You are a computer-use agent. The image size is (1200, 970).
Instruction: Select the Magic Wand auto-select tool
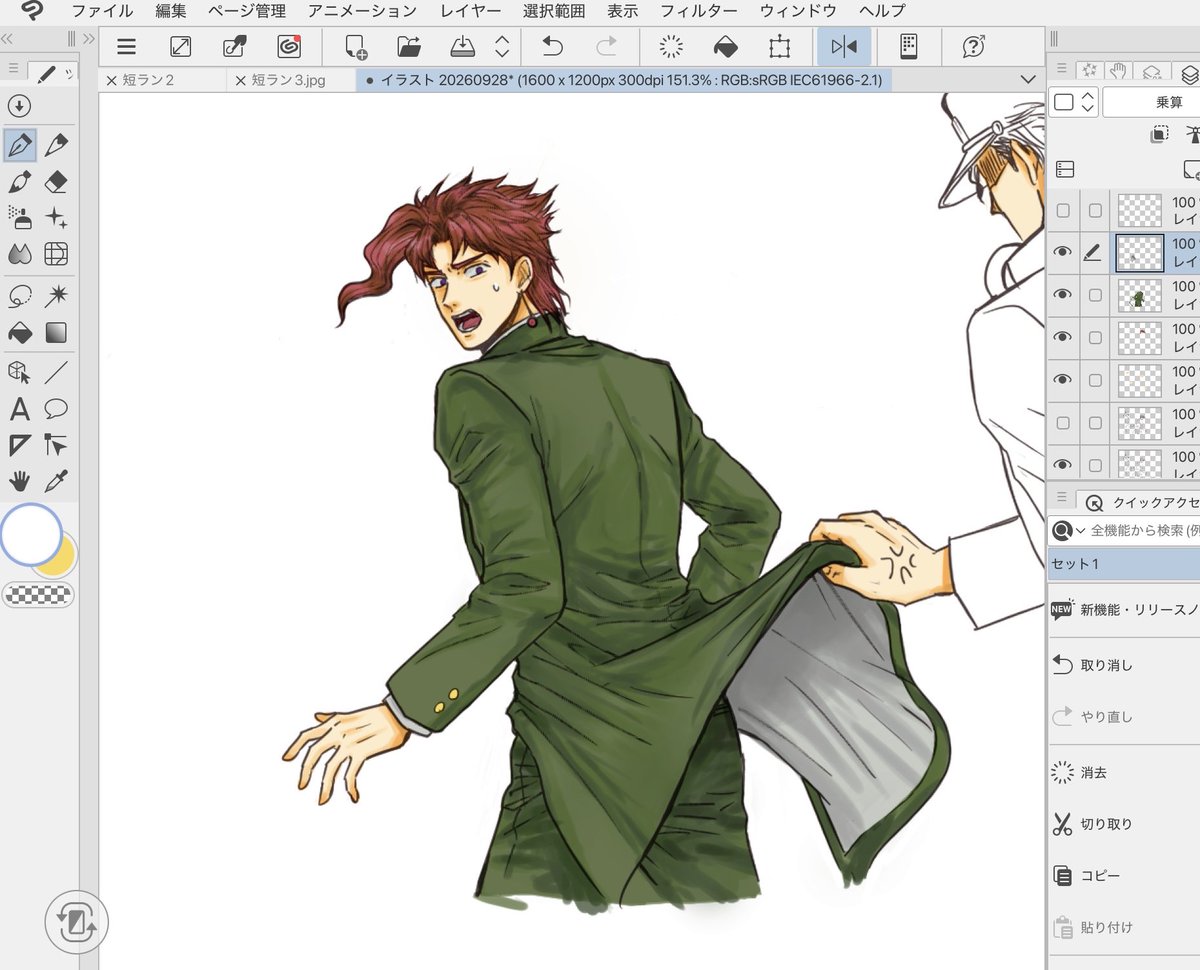pos(57,296)
